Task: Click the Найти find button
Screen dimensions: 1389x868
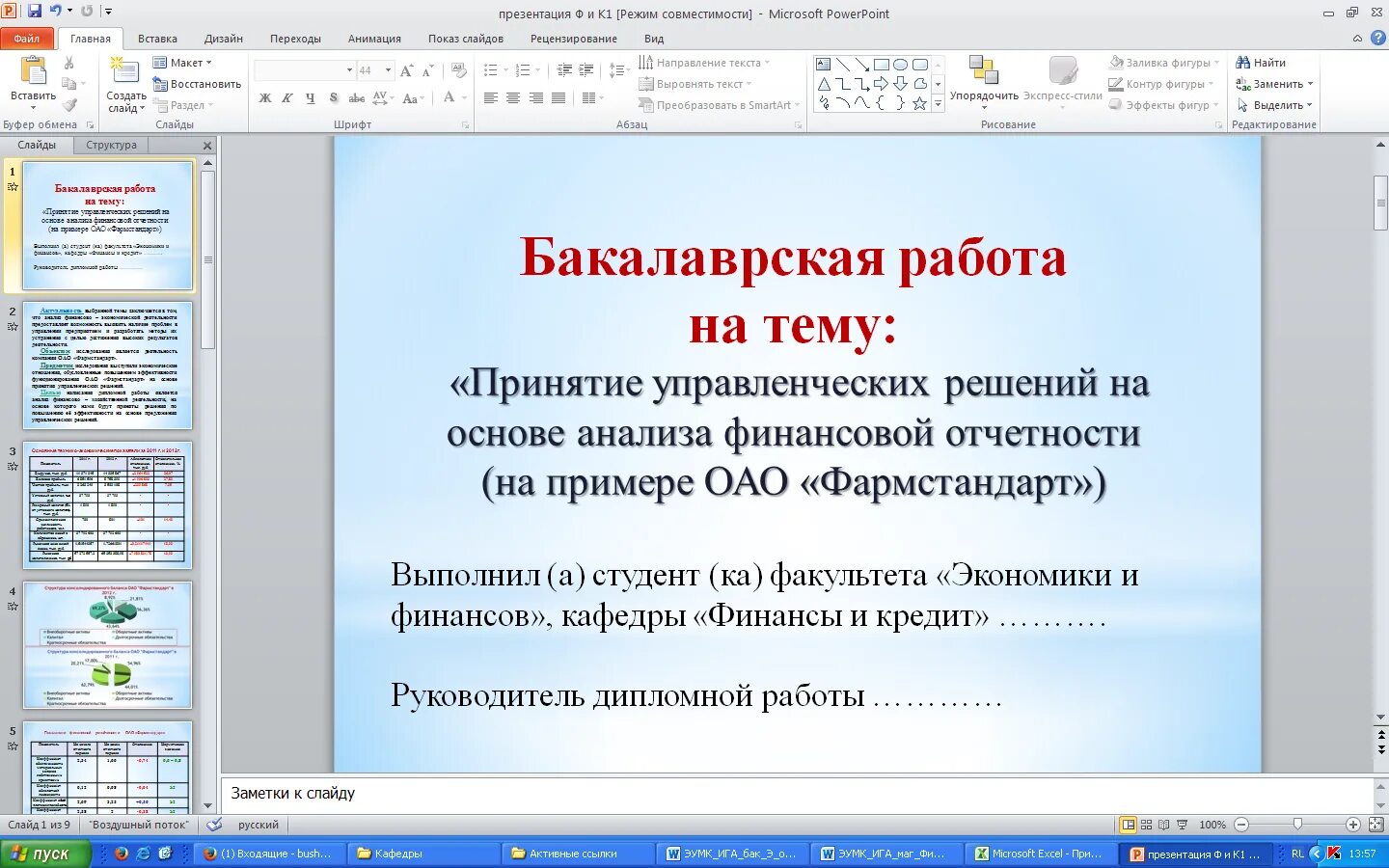Action: point(1261,63)
